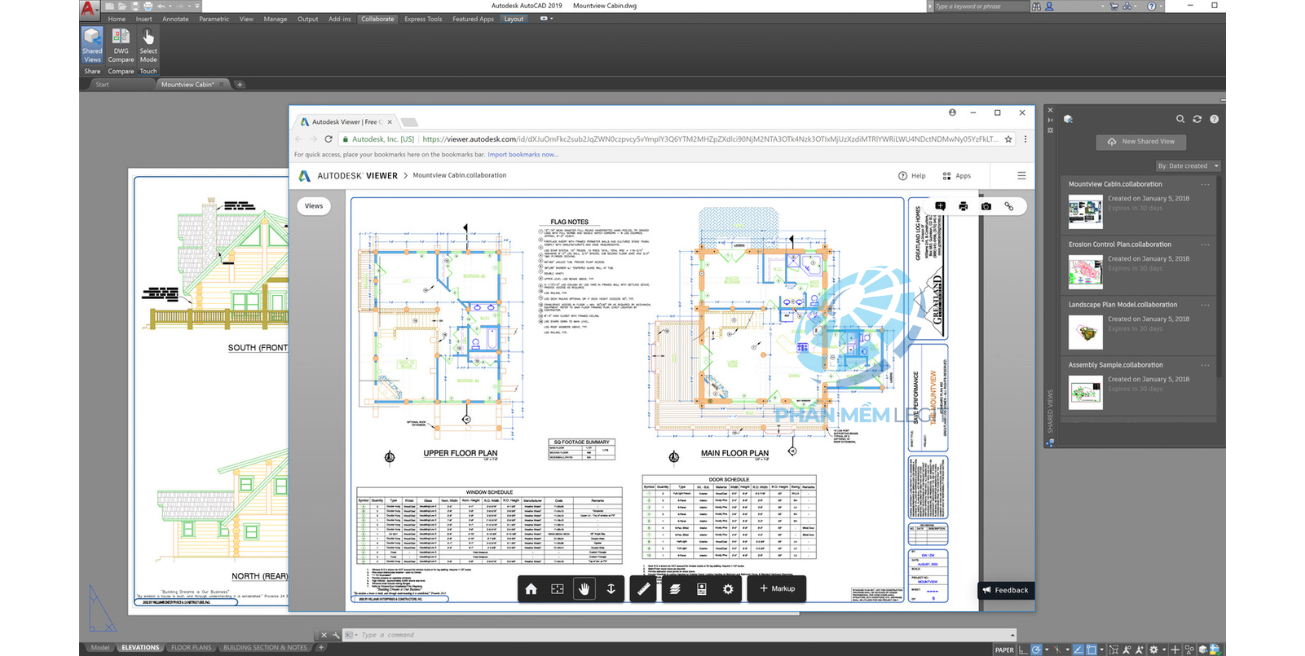
Task: Open the Landscape Plan Model thumbnail
Action: [1085, 332]
